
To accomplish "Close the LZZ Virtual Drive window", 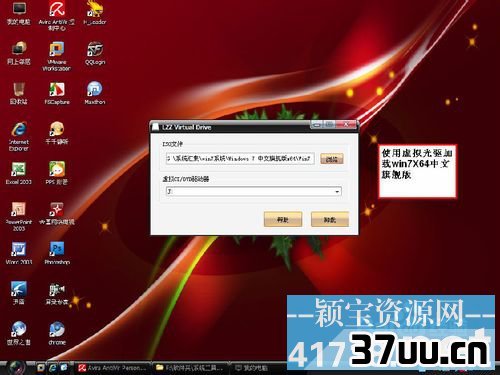I will click(346, 125).
